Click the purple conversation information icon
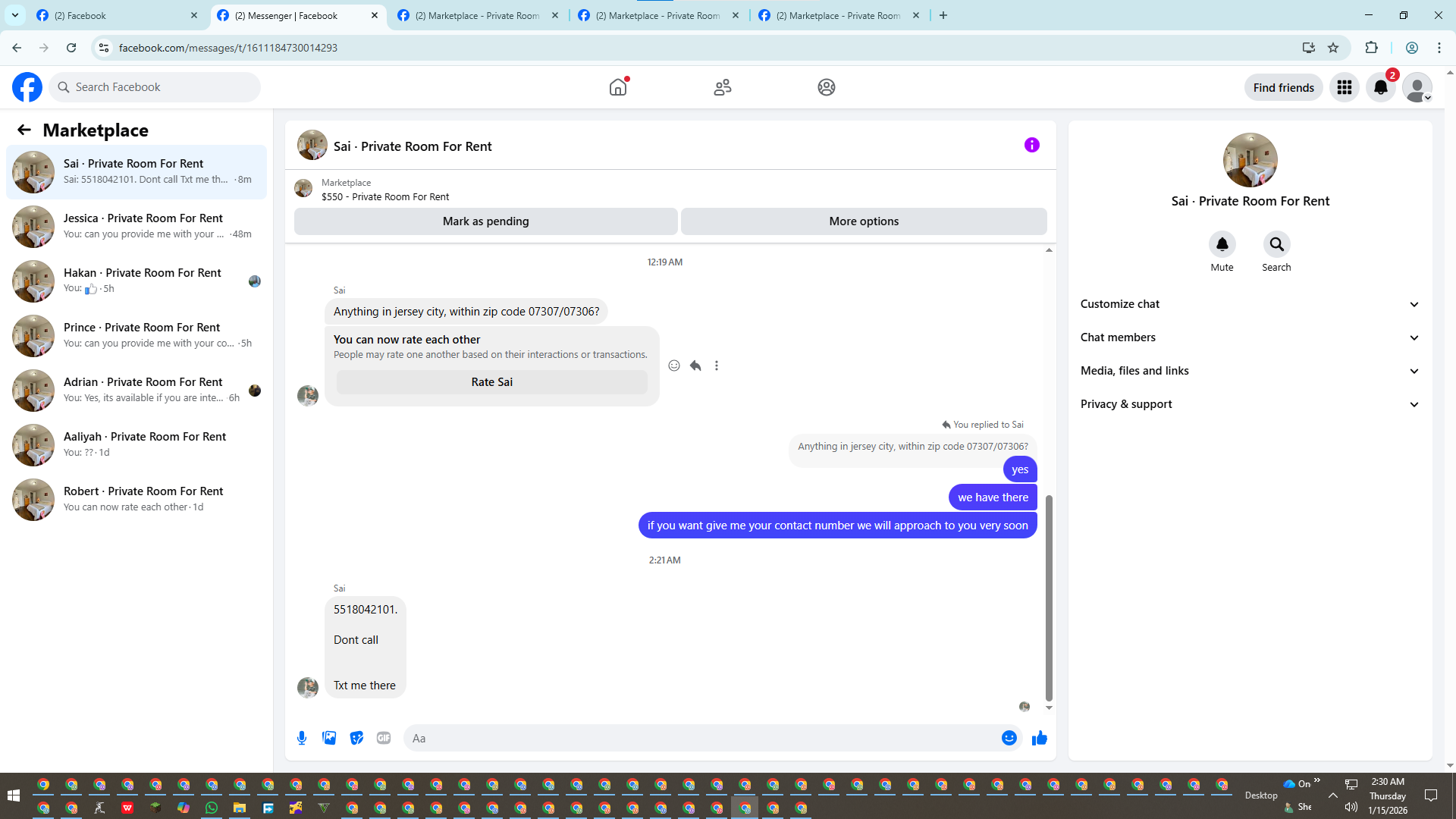 pos(1031,145)
